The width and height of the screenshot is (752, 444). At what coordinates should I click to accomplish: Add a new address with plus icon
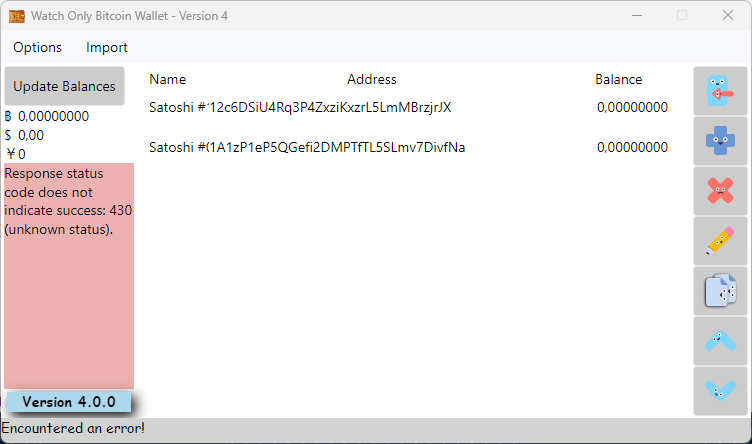720,141
